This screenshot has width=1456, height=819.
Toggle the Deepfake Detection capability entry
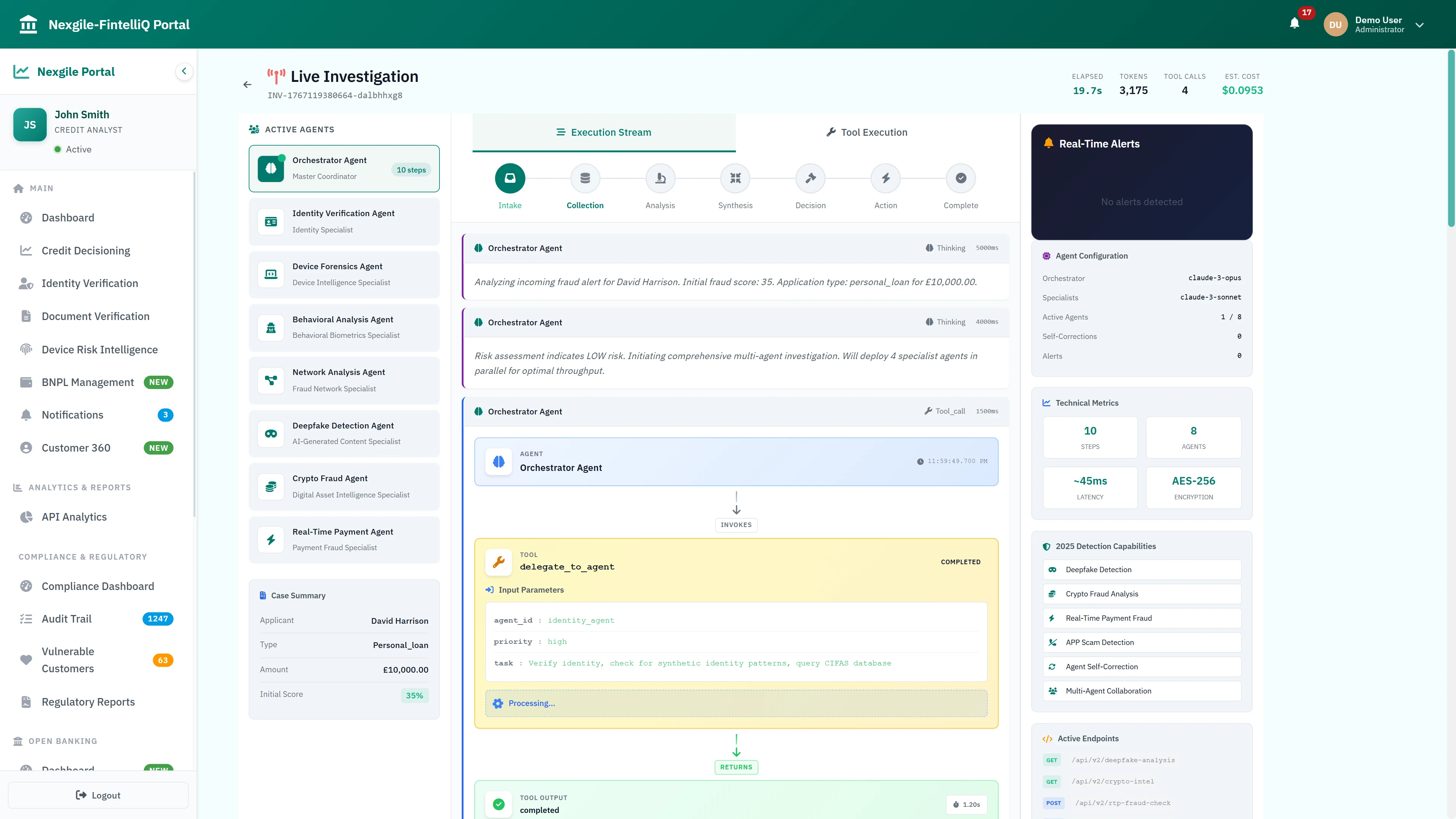pyautogui.click(x=1141, y=569)
